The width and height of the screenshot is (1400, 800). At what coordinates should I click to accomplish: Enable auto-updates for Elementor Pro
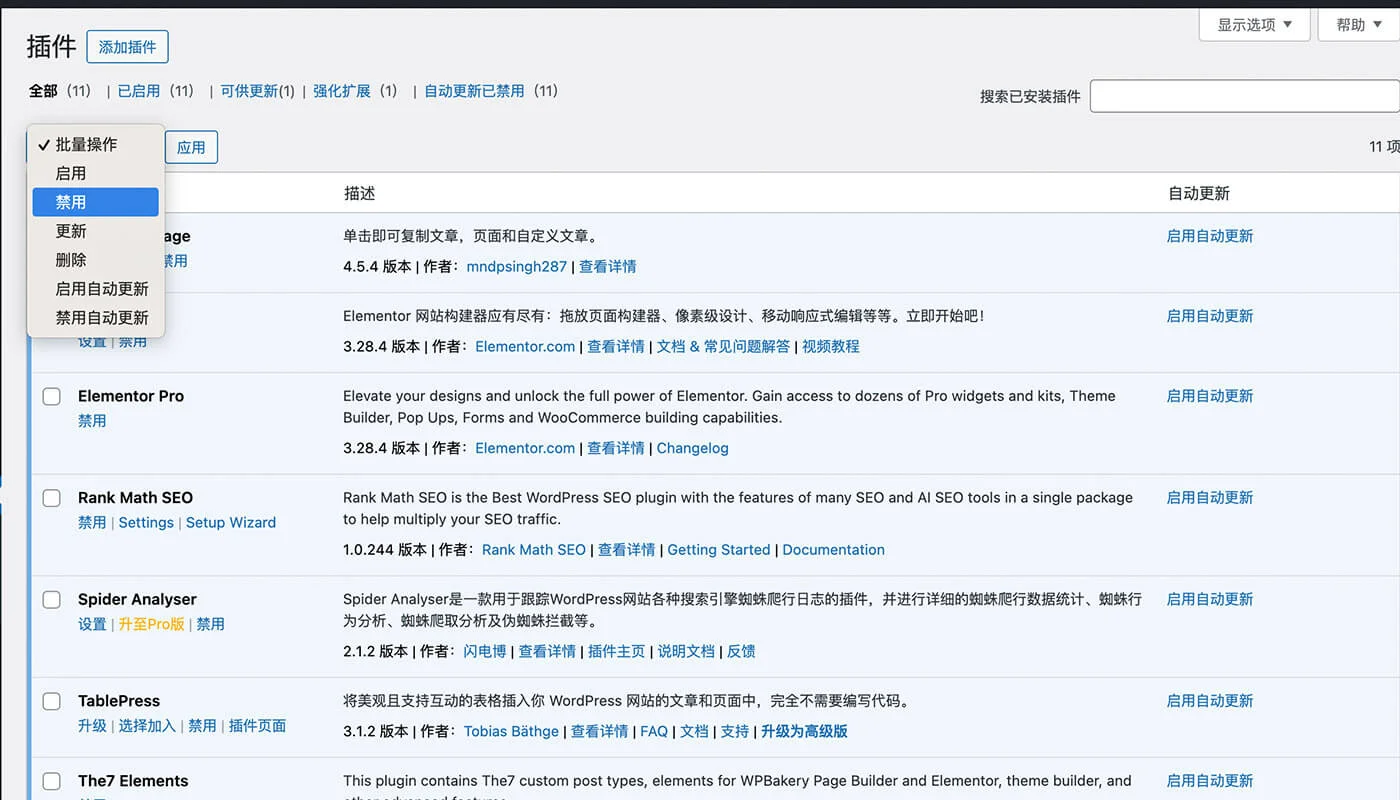click(1210, 396)
